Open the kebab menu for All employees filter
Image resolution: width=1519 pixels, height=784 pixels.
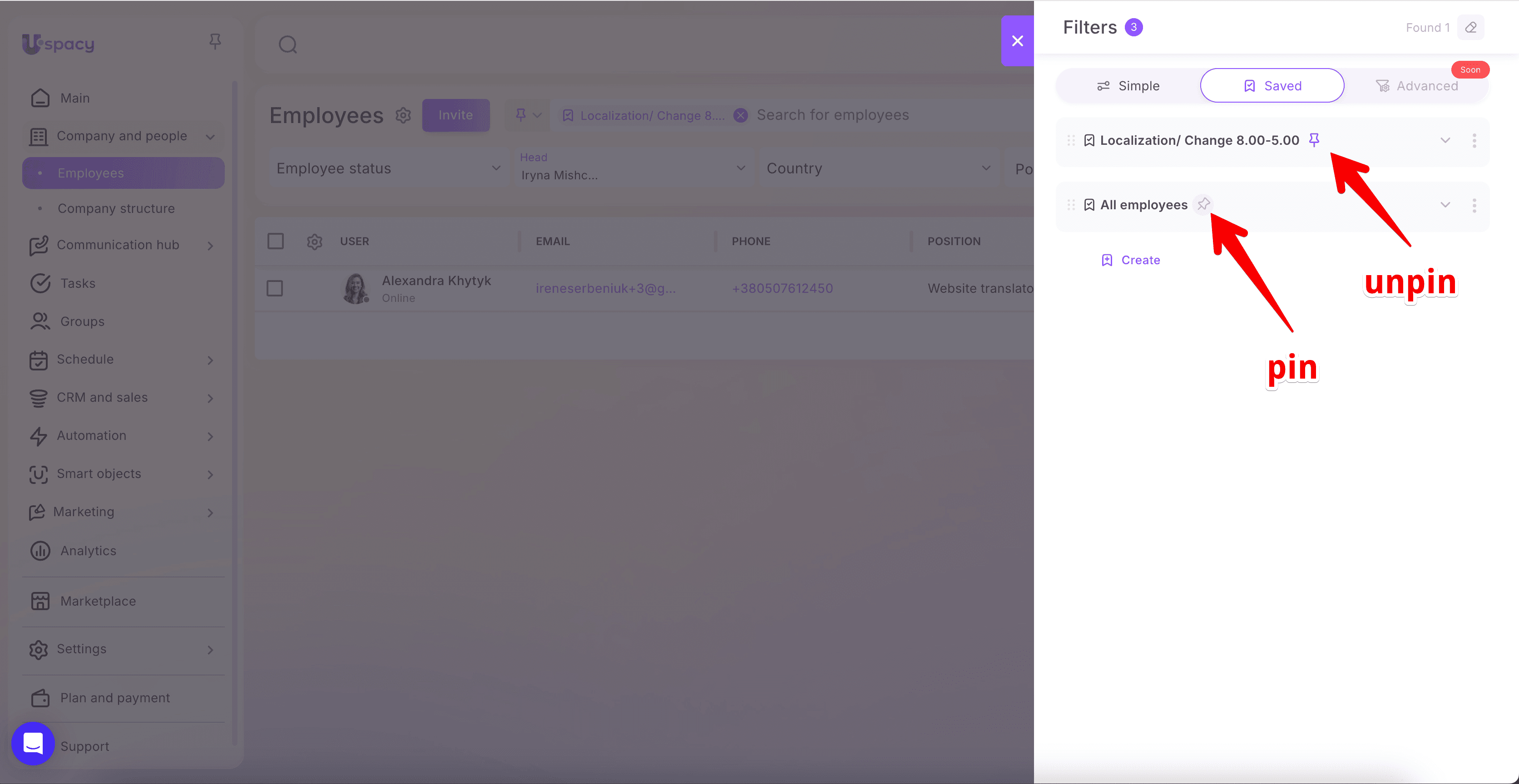(1474, 205)
